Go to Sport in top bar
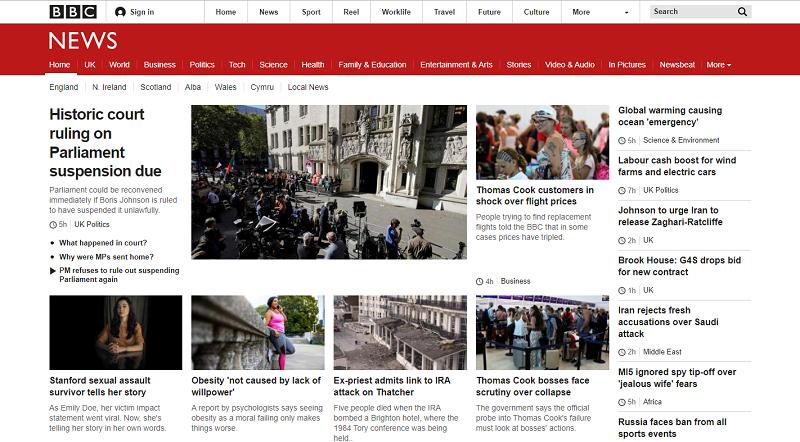 click(311, 12)
